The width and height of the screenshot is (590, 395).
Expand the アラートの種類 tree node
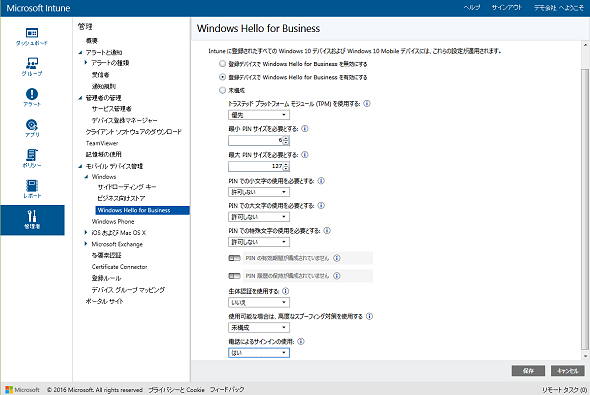click(x=86, y=62)
